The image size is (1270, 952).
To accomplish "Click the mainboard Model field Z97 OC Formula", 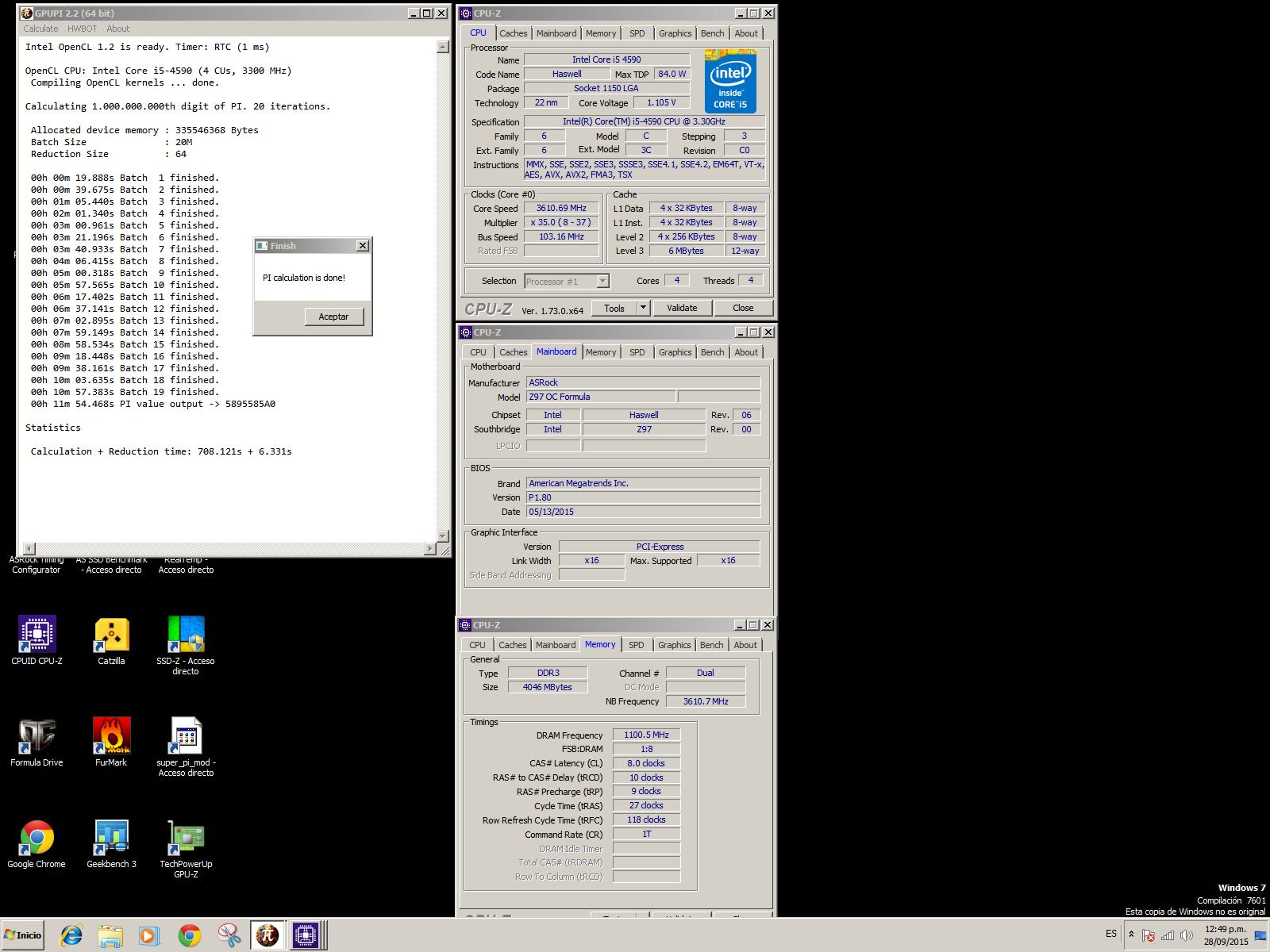I will [x=601, y=397].
